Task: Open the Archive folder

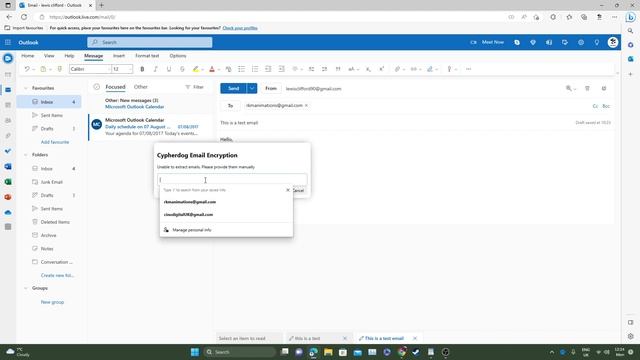Action: pos(48,236)
